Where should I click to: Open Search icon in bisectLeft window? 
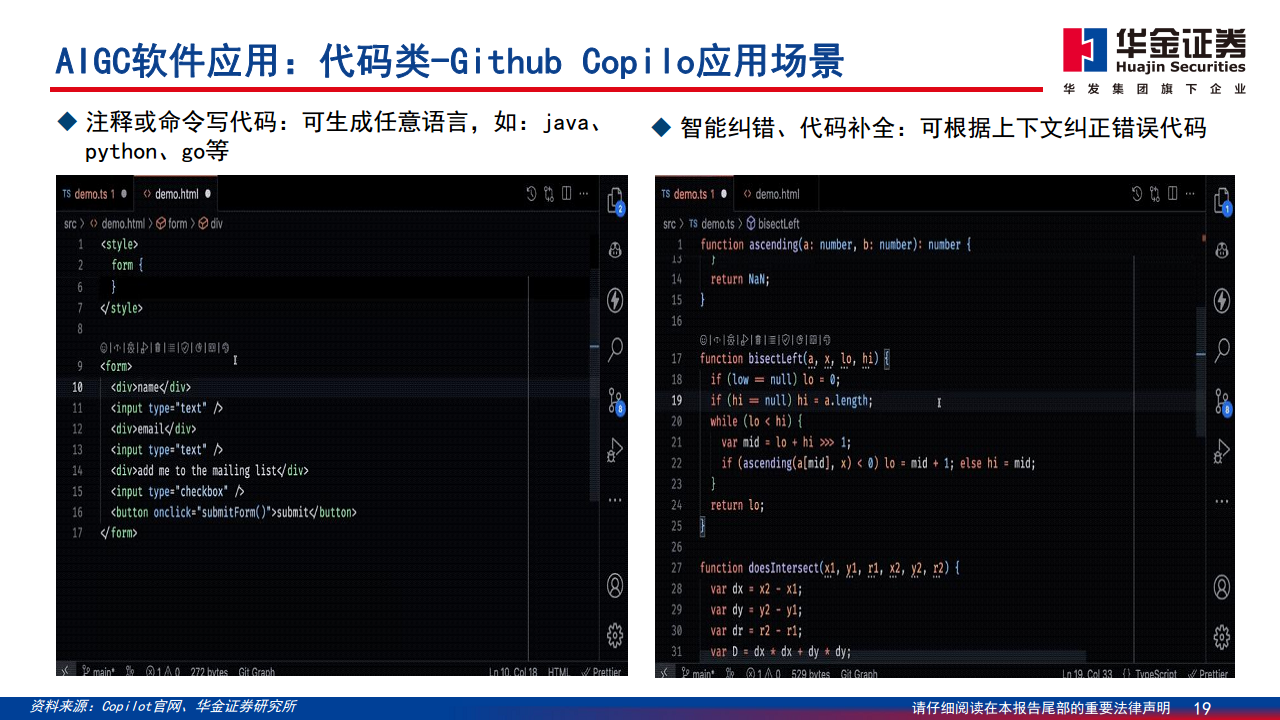[x=1221, y=349]
